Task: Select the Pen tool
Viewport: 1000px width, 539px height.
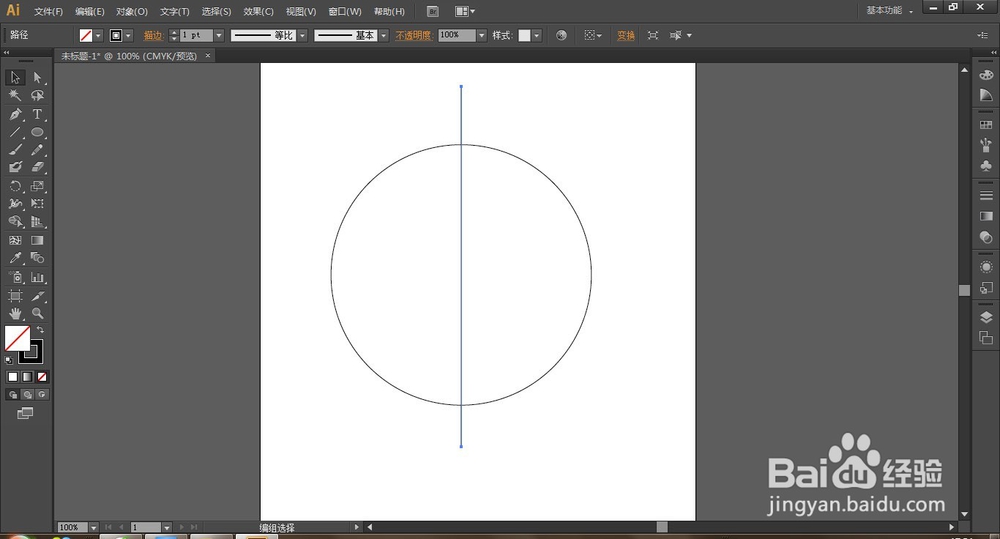Action: click(15, 114)
